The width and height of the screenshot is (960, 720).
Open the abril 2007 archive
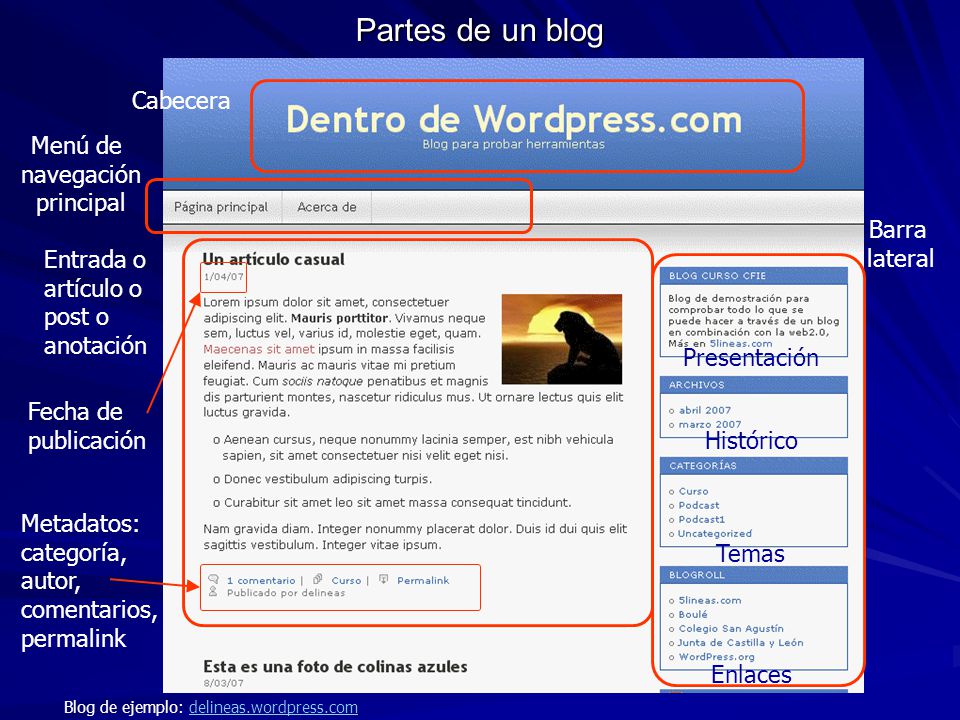click(x=705, y=411)
